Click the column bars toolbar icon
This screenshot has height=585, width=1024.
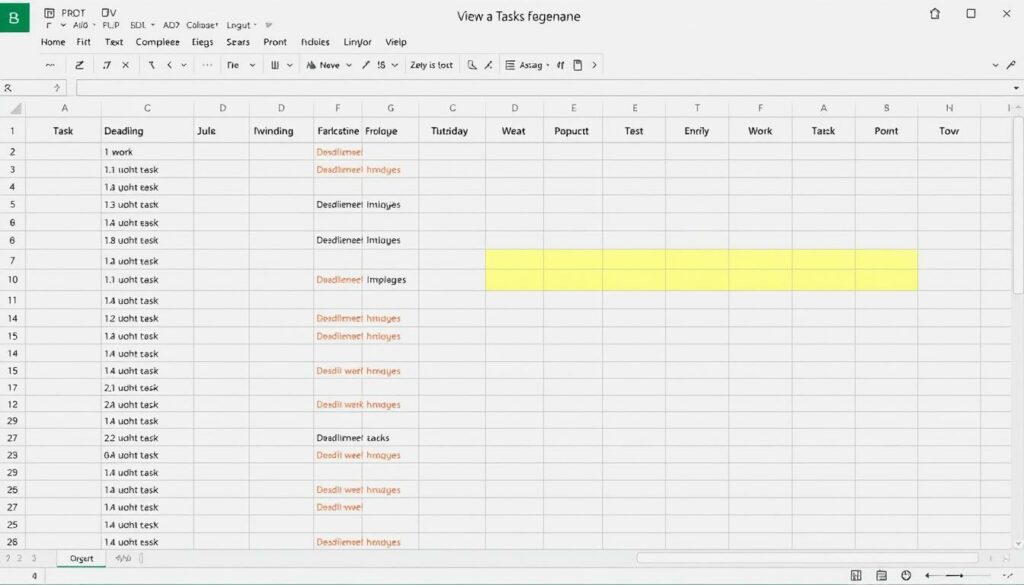pos(275,65)
